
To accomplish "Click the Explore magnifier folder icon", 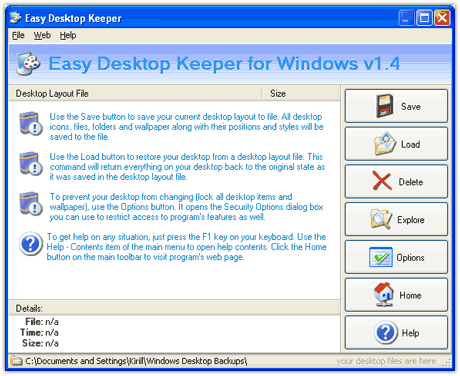I will (x=381, y=219).
